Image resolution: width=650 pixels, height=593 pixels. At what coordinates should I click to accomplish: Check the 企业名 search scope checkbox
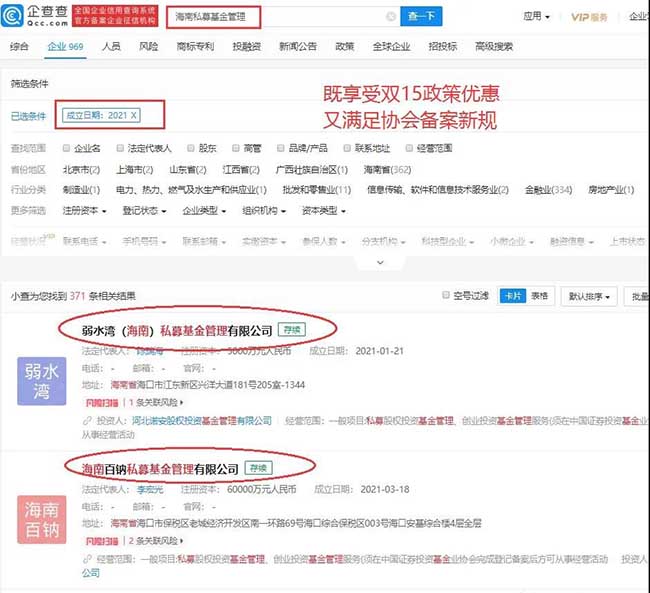pyautogui.click(x=66, y=148)
